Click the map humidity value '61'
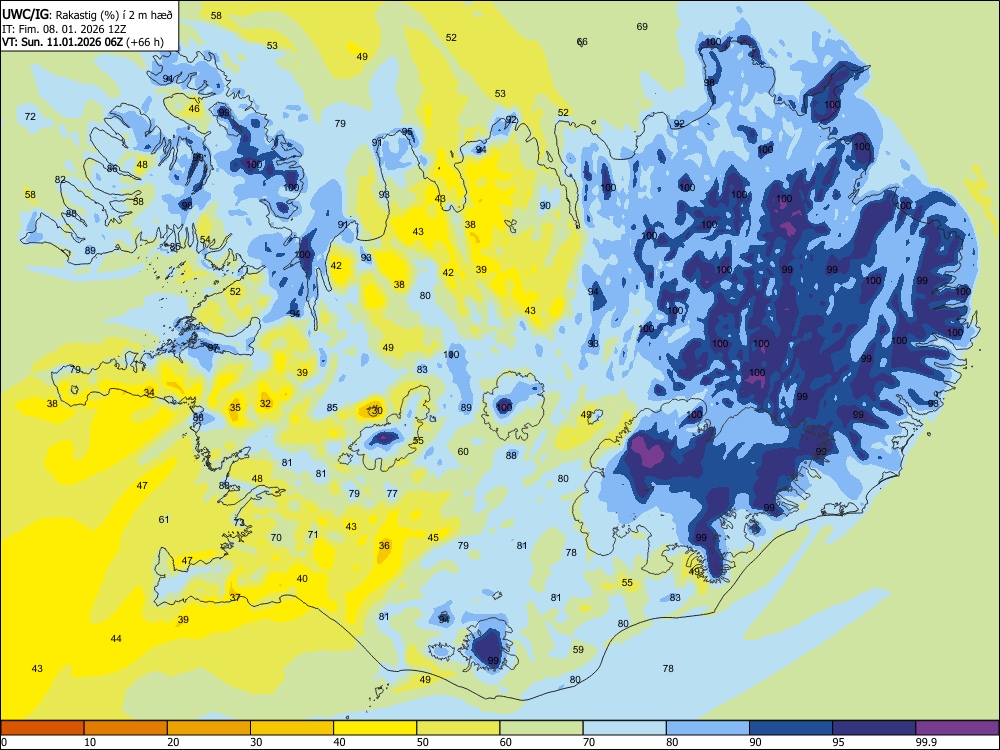This screenshot has height=750, width=1000. (x=164, y=520)
